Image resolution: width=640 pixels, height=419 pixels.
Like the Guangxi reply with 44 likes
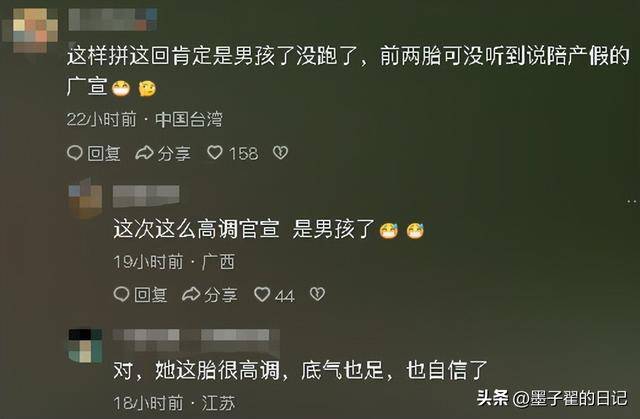tap(262, 294)
